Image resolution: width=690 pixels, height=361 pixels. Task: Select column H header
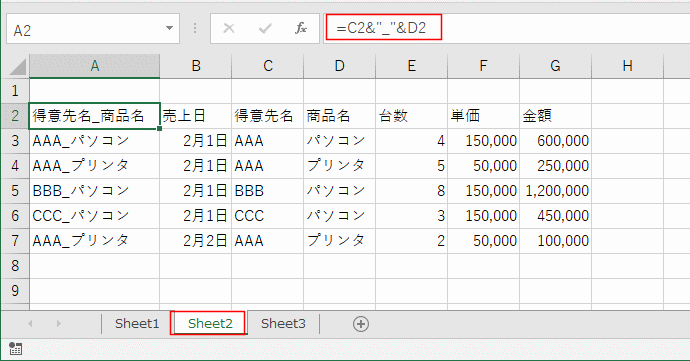pos(628,66)
